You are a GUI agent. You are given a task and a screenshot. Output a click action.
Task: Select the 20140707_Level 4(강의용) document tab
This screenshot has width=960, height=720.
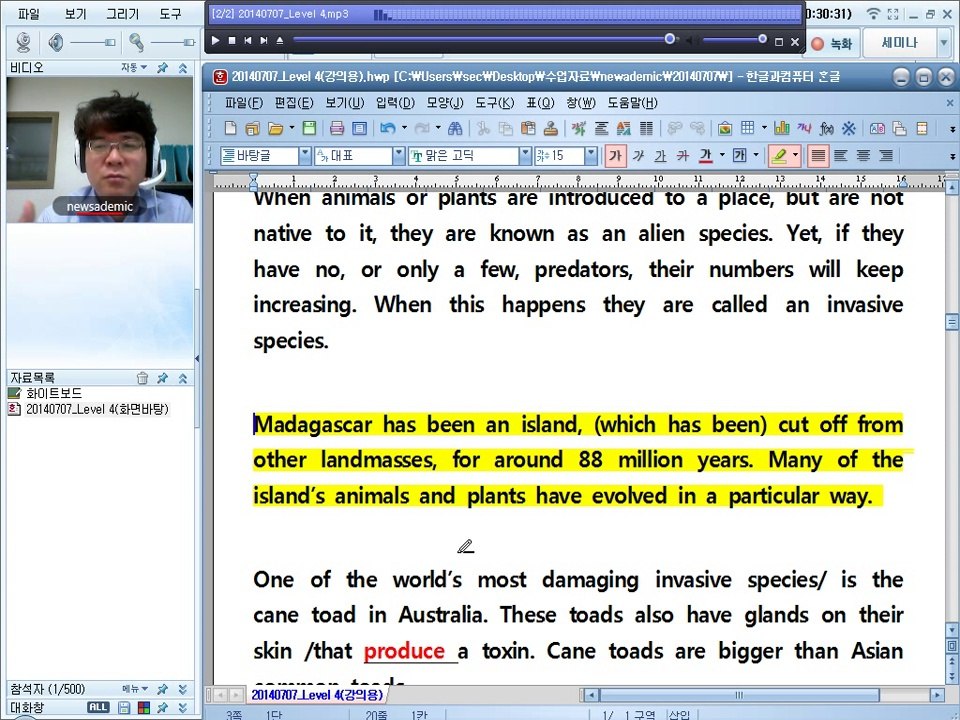317,695
